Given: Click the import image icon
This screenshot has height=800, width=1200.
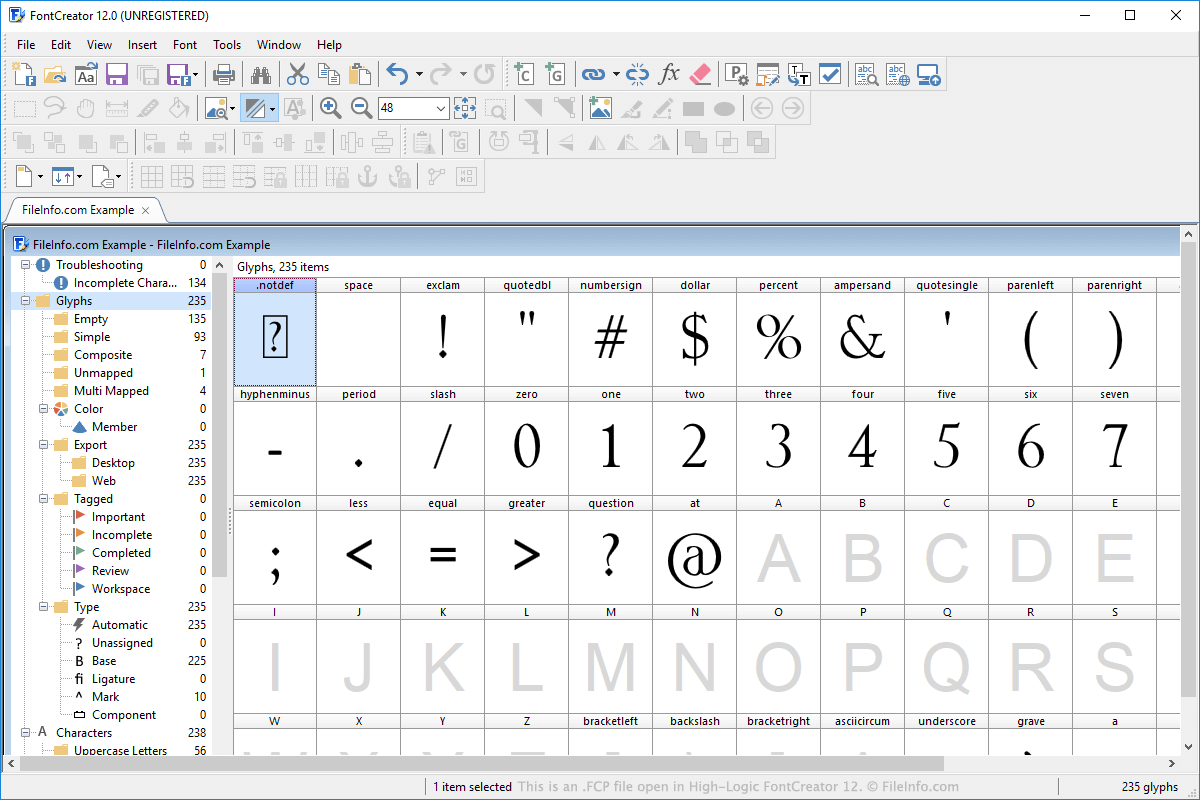Looking at the screenshot, I should point(600,108).
